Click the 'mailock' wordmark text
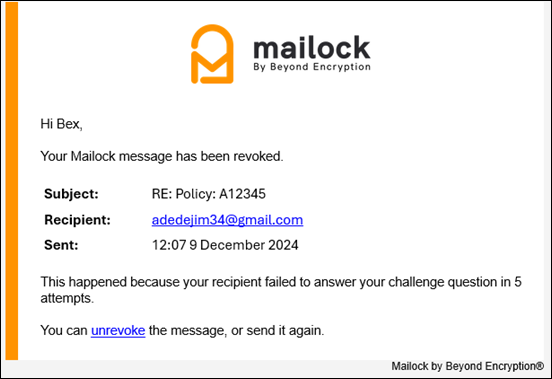 coord(312,47)
